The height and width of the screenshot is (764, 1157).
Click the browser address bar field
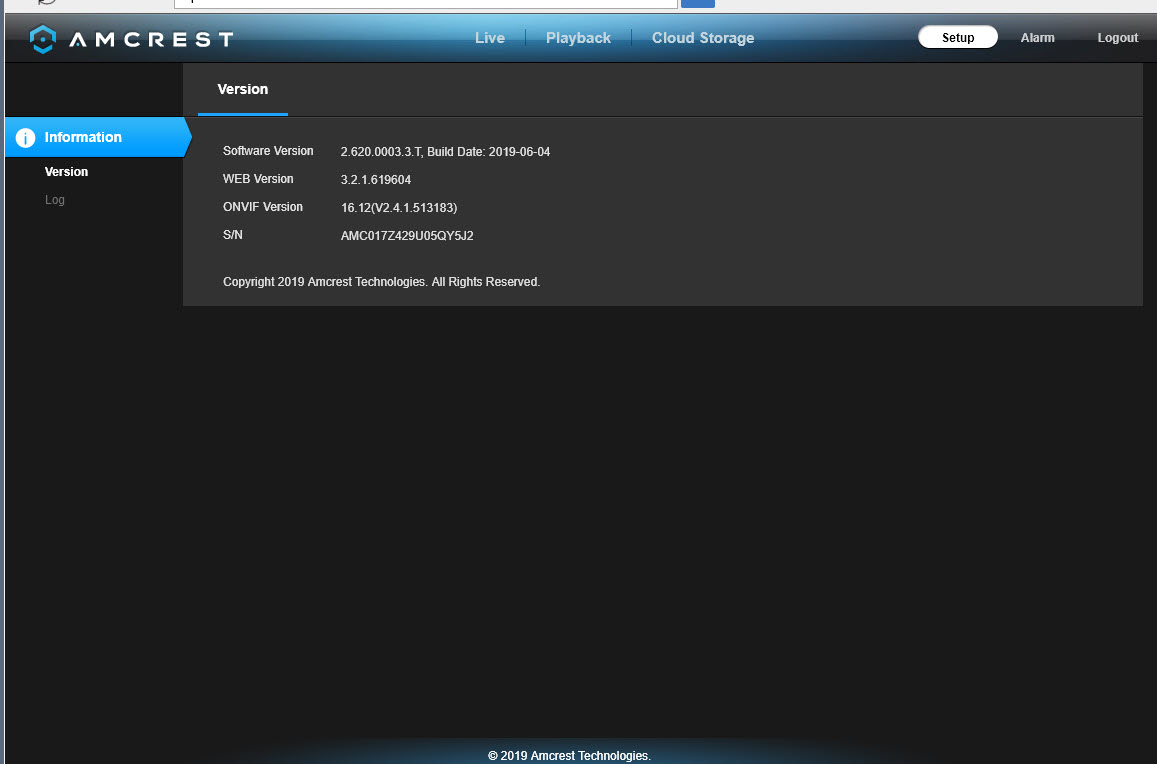click(426, 4)
